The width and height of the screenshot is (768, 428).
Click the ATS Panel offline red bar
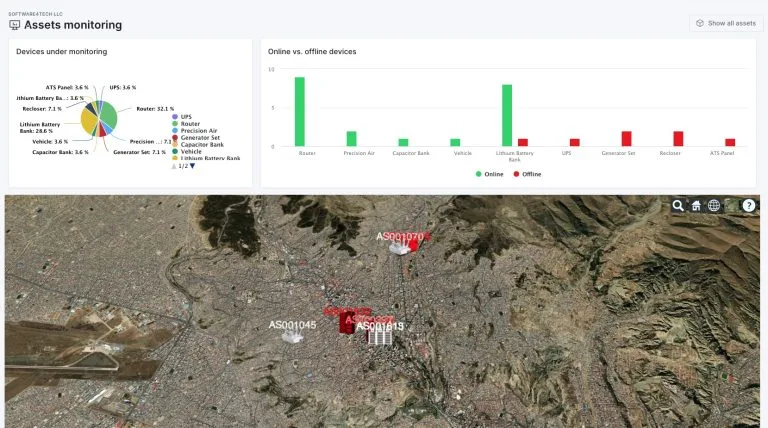coord(730,143)
